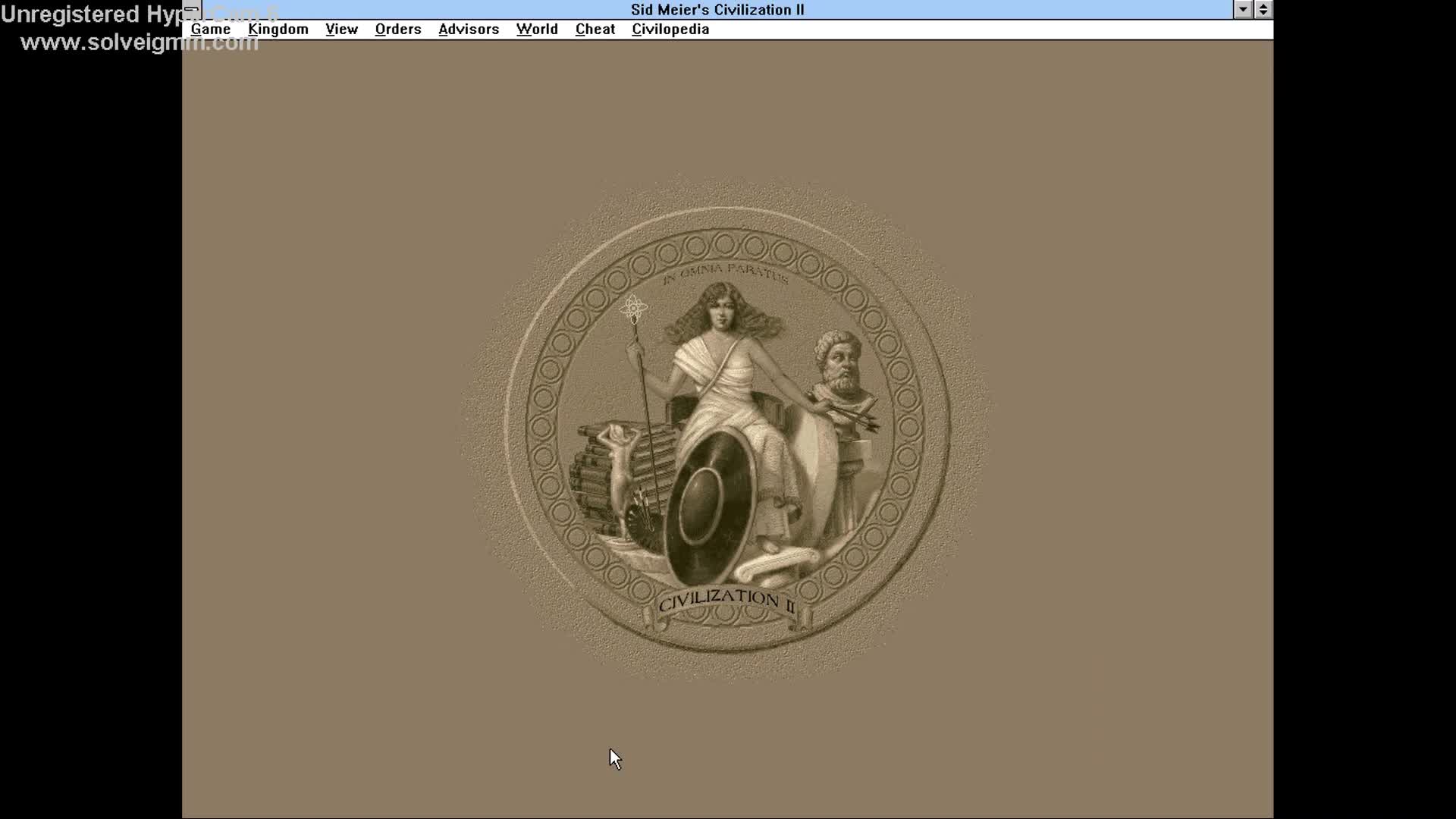Restore the window using the double-arrow button
Image resolution: width=1456 pixels, height=819 pixels.
click(x=1263, y=10)
